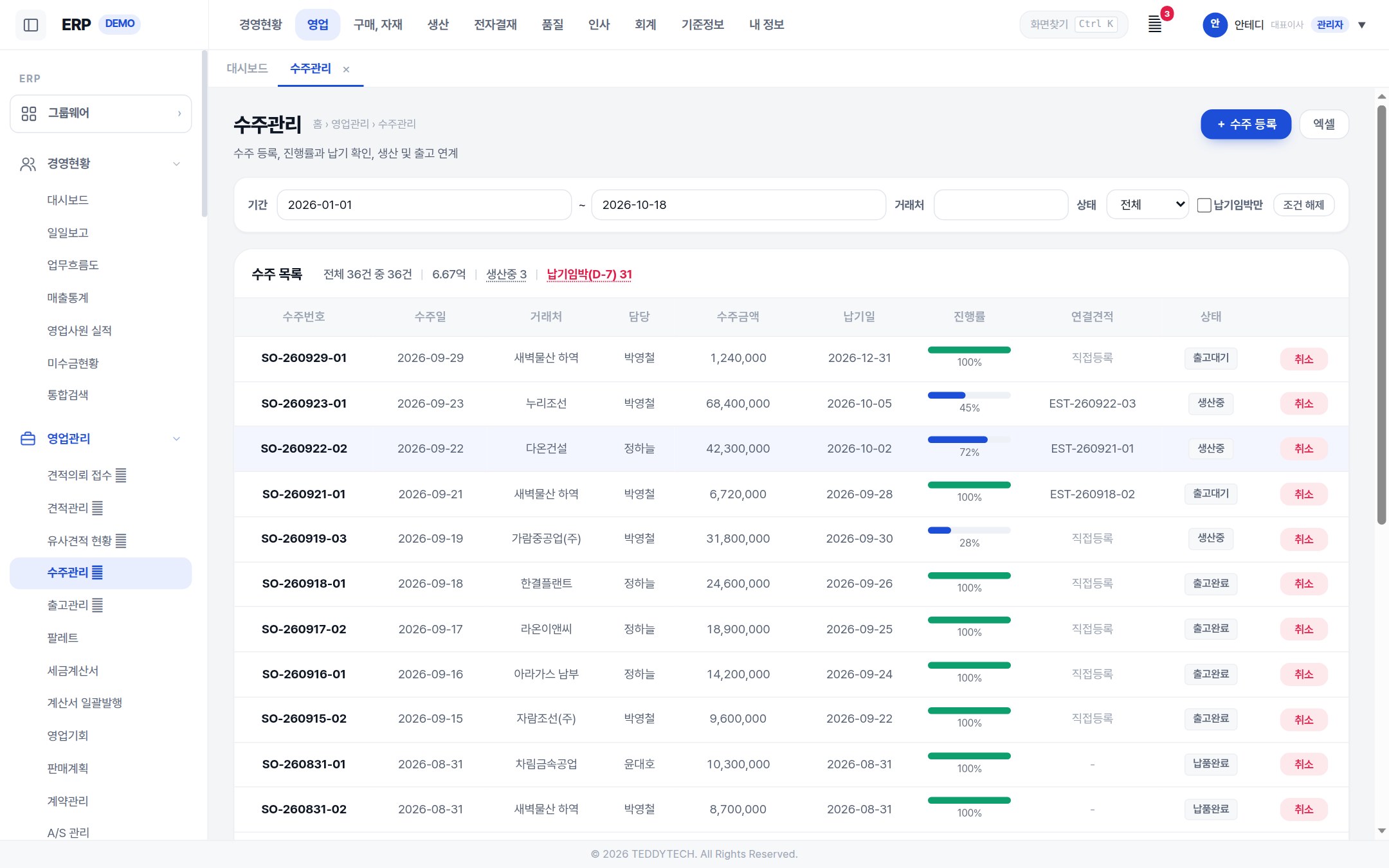This screenshot has height=868, width=1389.
Task: Click the user avatar circle
Action: click(1214, 24)
